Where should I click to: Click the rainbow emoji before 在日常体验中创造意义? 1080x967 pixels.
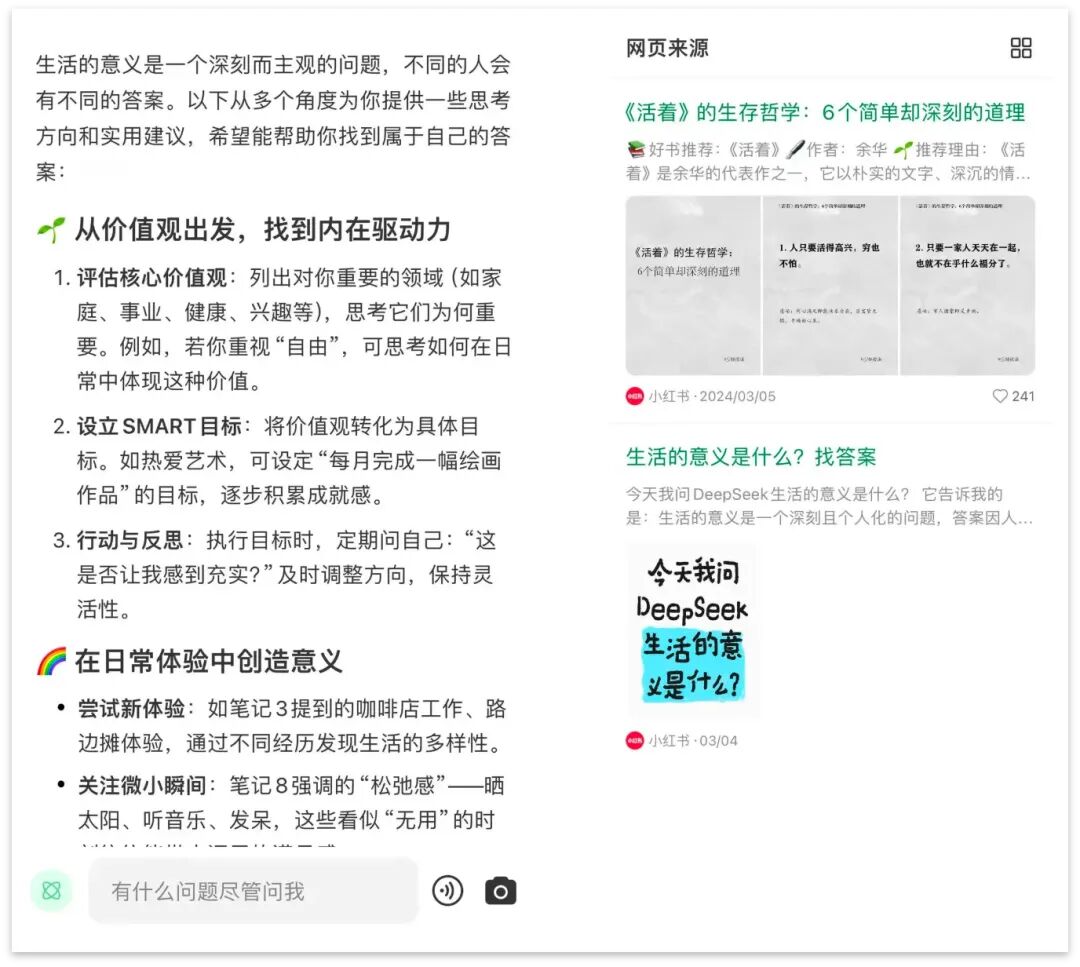point(52,661)
